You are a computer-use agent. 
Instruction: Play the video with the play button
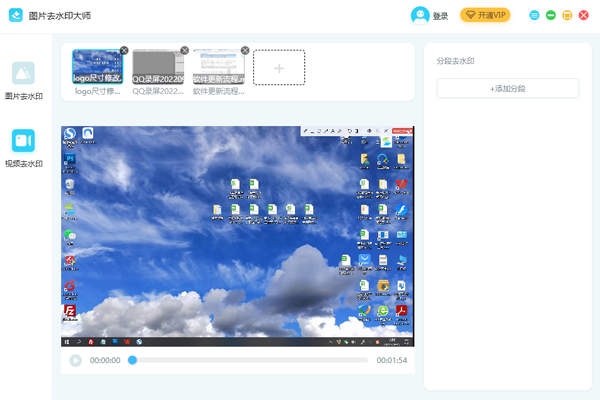[75, 360]
